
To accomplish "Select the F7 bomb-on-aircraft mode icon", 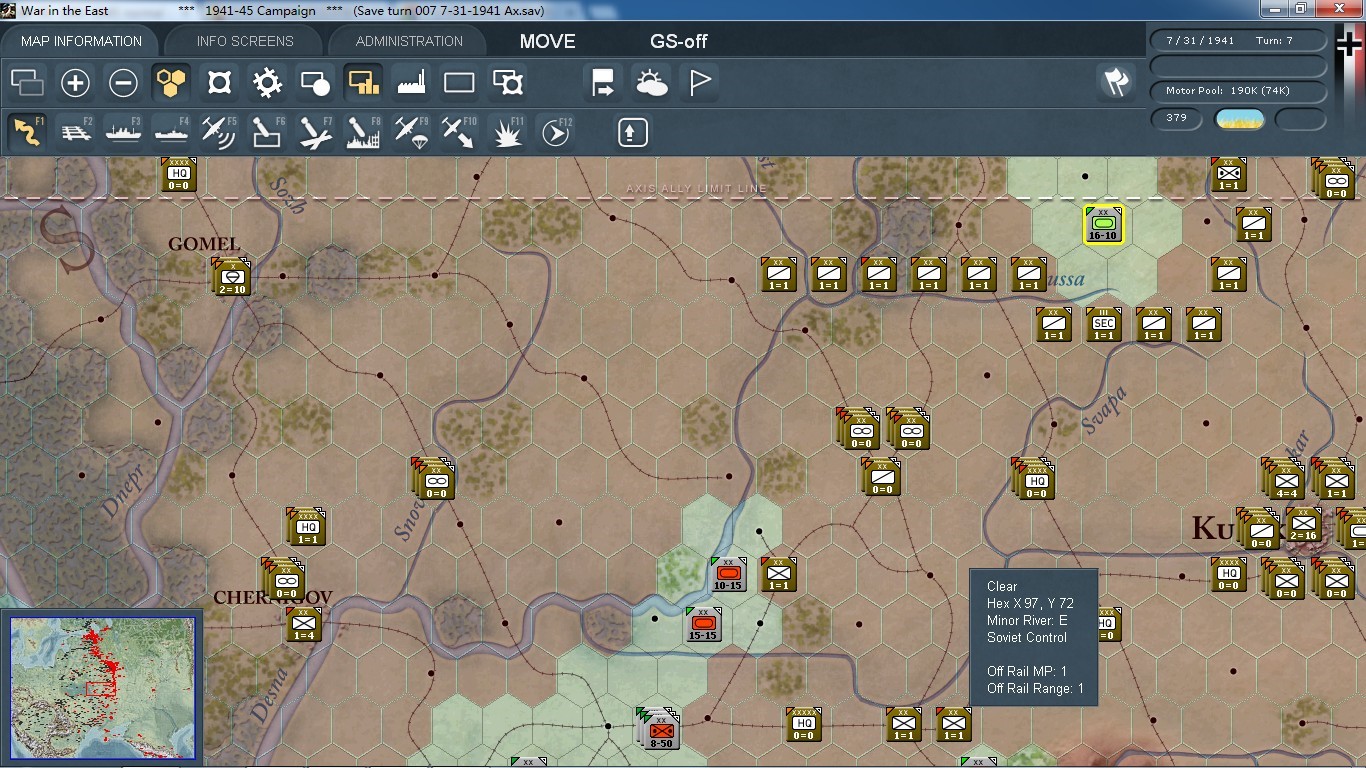I will click(316, 132).
